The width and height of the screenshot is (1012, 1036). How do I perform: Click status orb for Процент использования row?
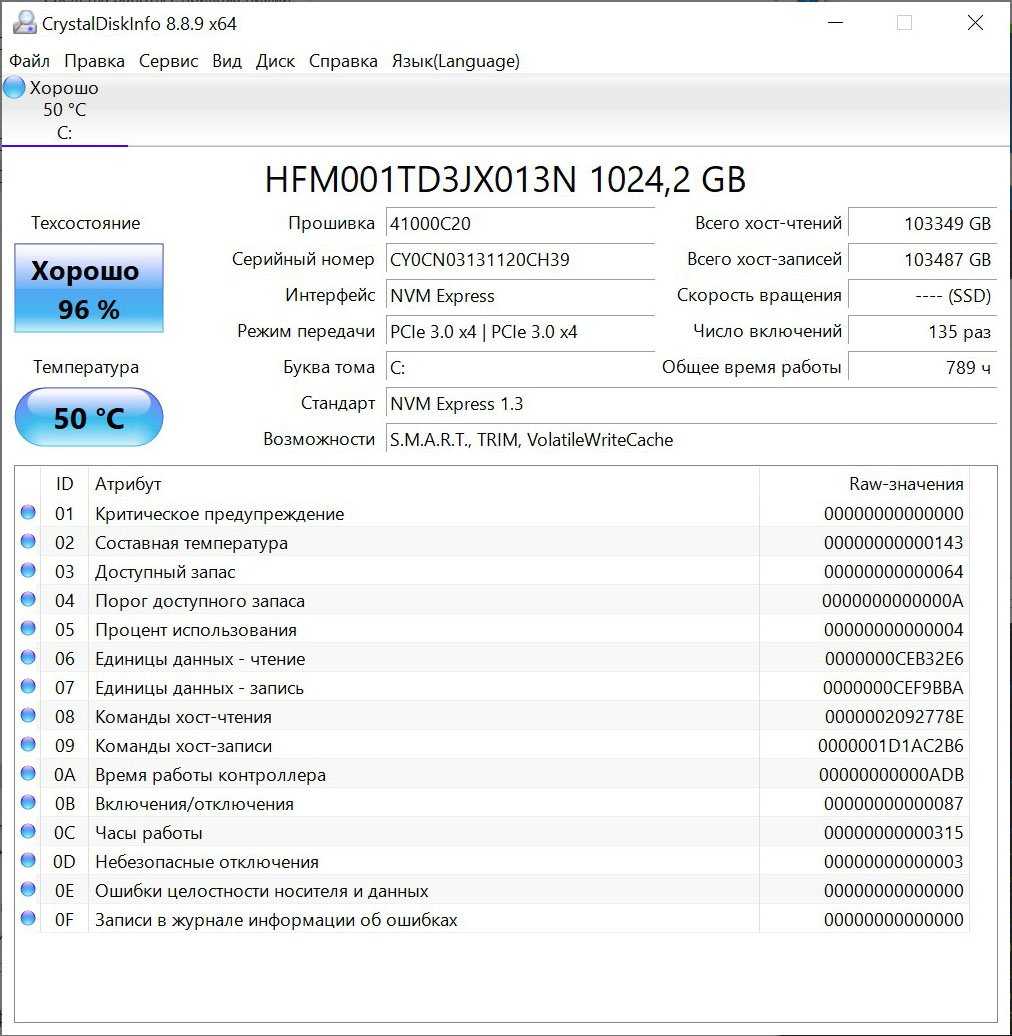point(28,629)
